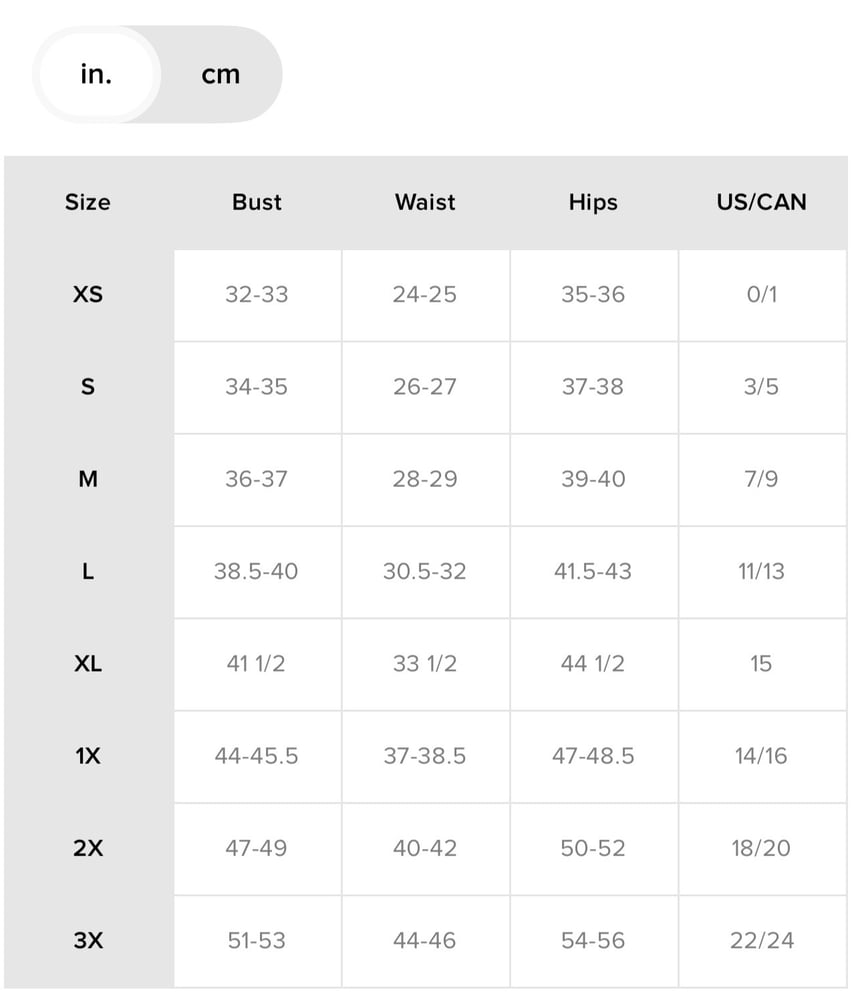The height and width of the screenshot is (1000, 858).
Task: Click the 47-48.5 hips cell
Action: tap(593, 756)
